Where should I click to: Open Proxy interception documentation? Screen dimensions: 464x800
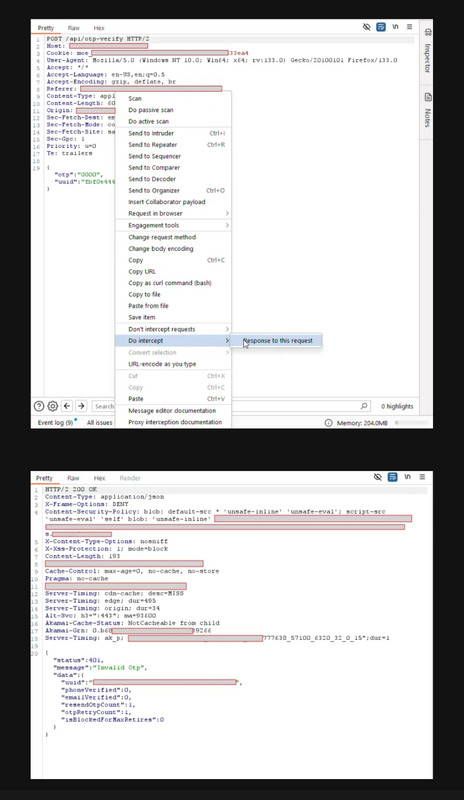pos(173,422)
